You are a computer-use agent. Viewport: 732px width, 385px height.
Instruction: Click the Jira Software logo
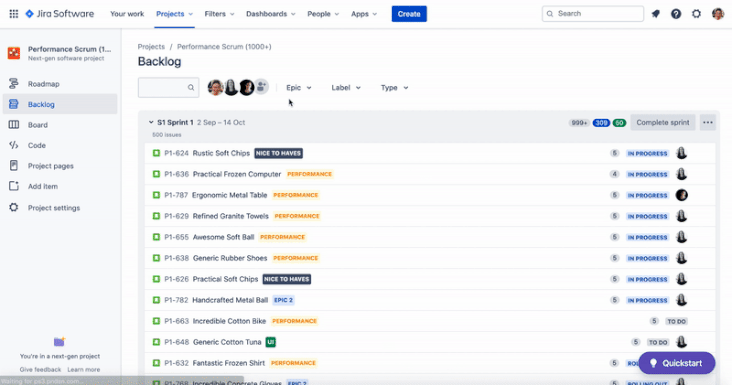[x=59, y=14]
